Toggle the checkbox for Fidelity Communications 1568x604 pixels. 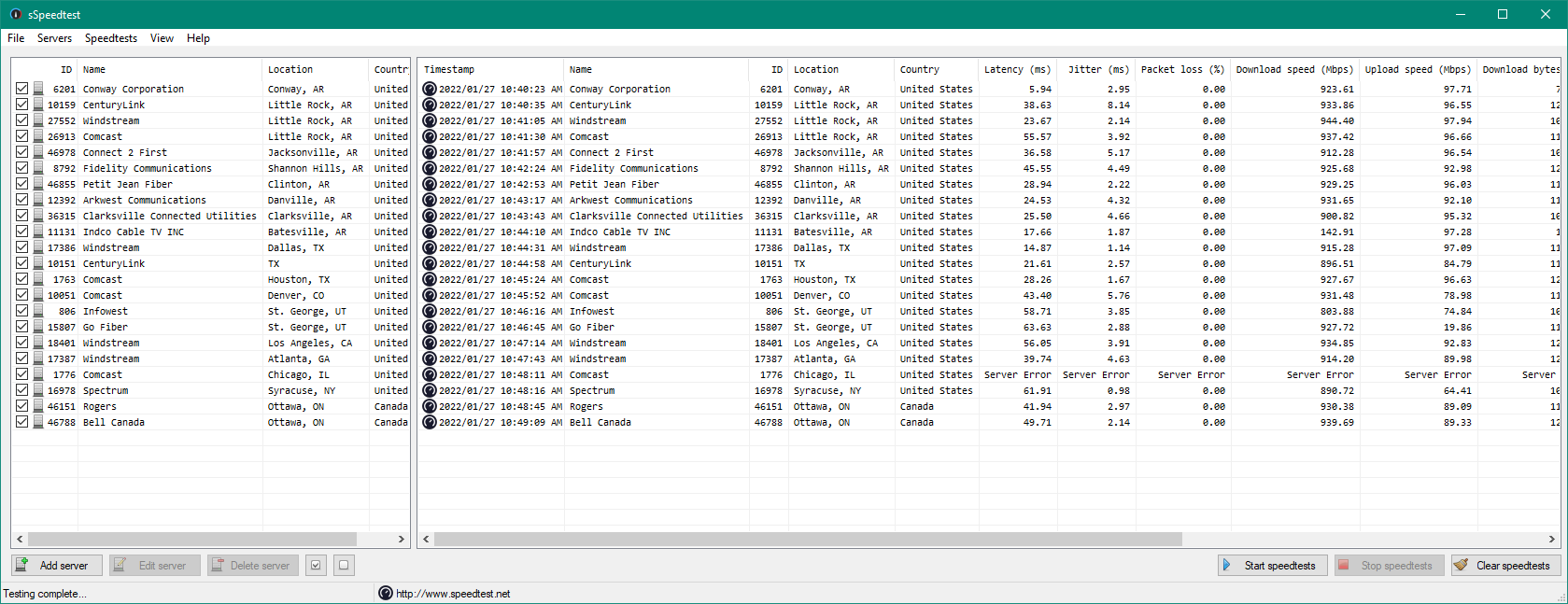pos(21,168)
